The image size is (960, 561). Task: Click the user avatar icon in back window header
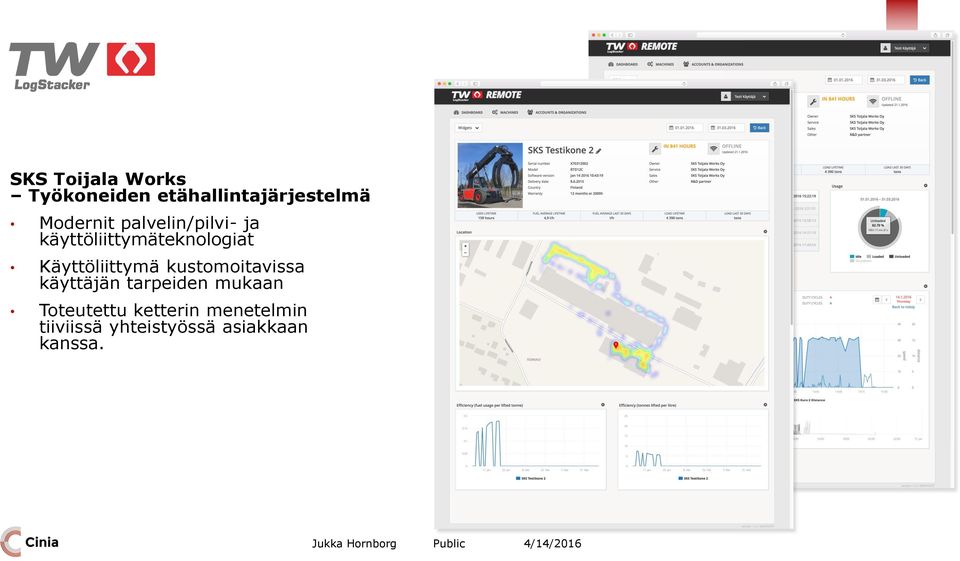point(885,48)
